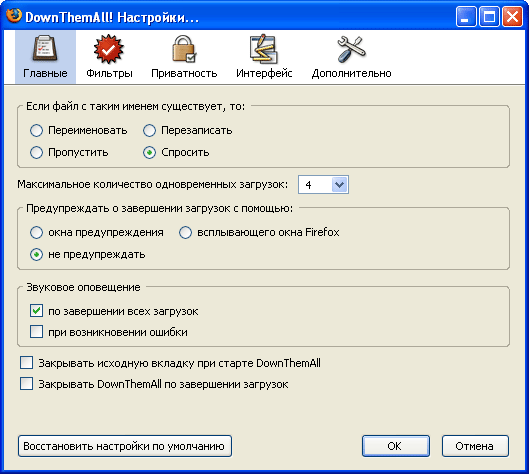Open the Главные clipboard icon pane
This screenshot has height=474, width=529.
click(x=45, y=48)
